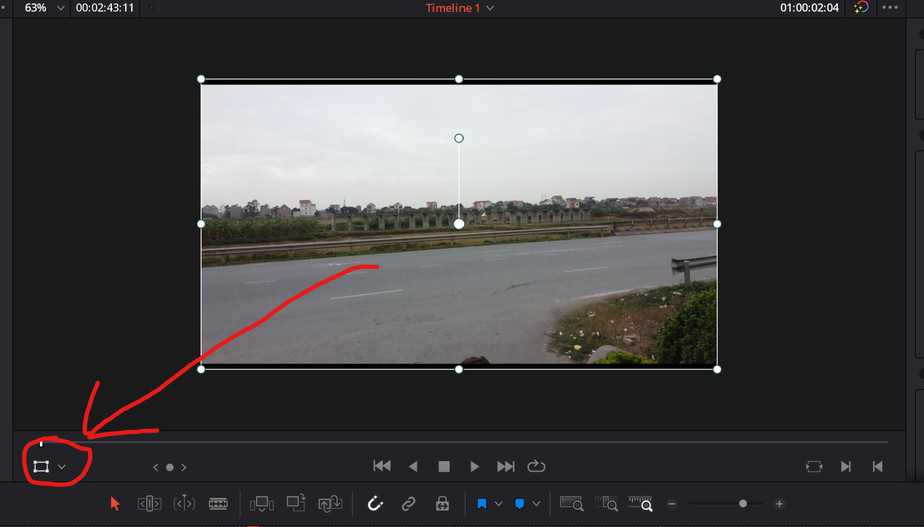The width and height of the screenshot is (924, 527).
Task: Click the top-left transform corner handle
Action: [201, 79]
